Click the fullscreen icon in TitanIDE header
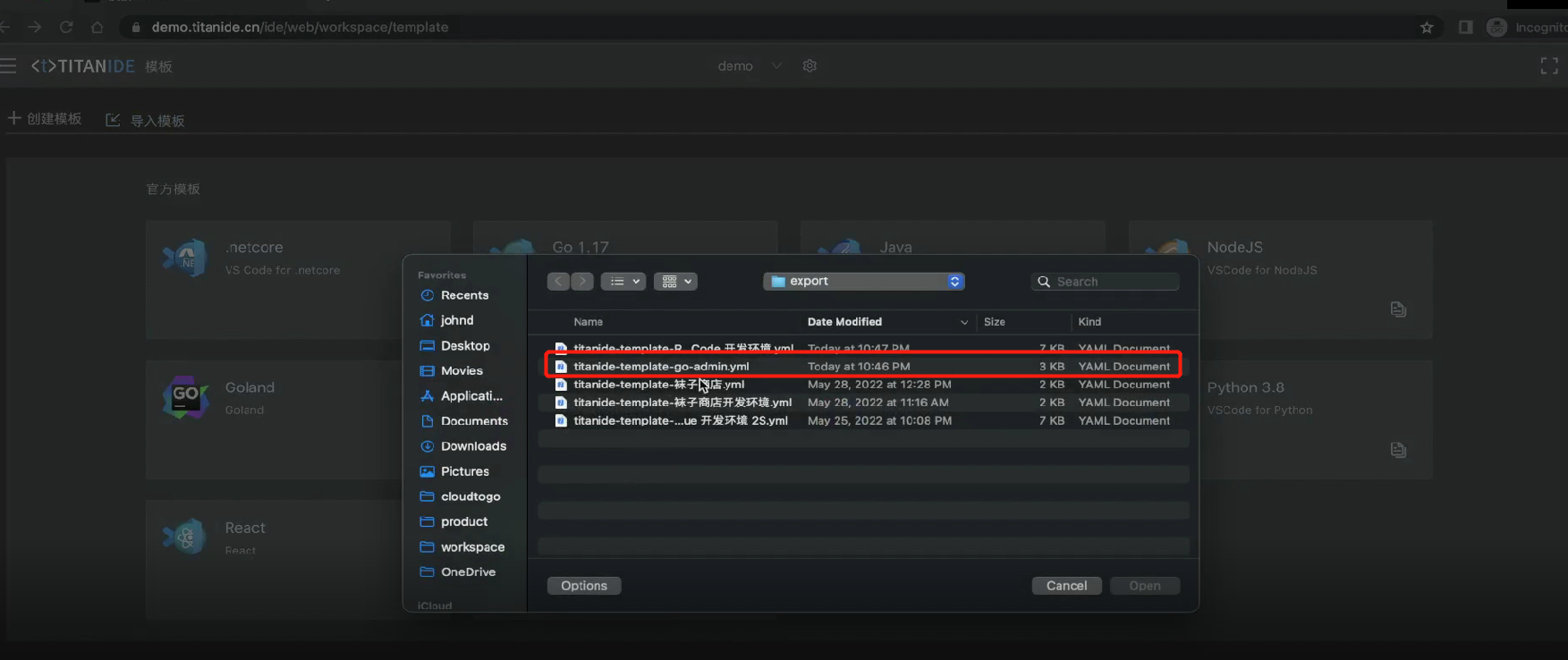The image size is (1568, 660). tap(1549, 66)
